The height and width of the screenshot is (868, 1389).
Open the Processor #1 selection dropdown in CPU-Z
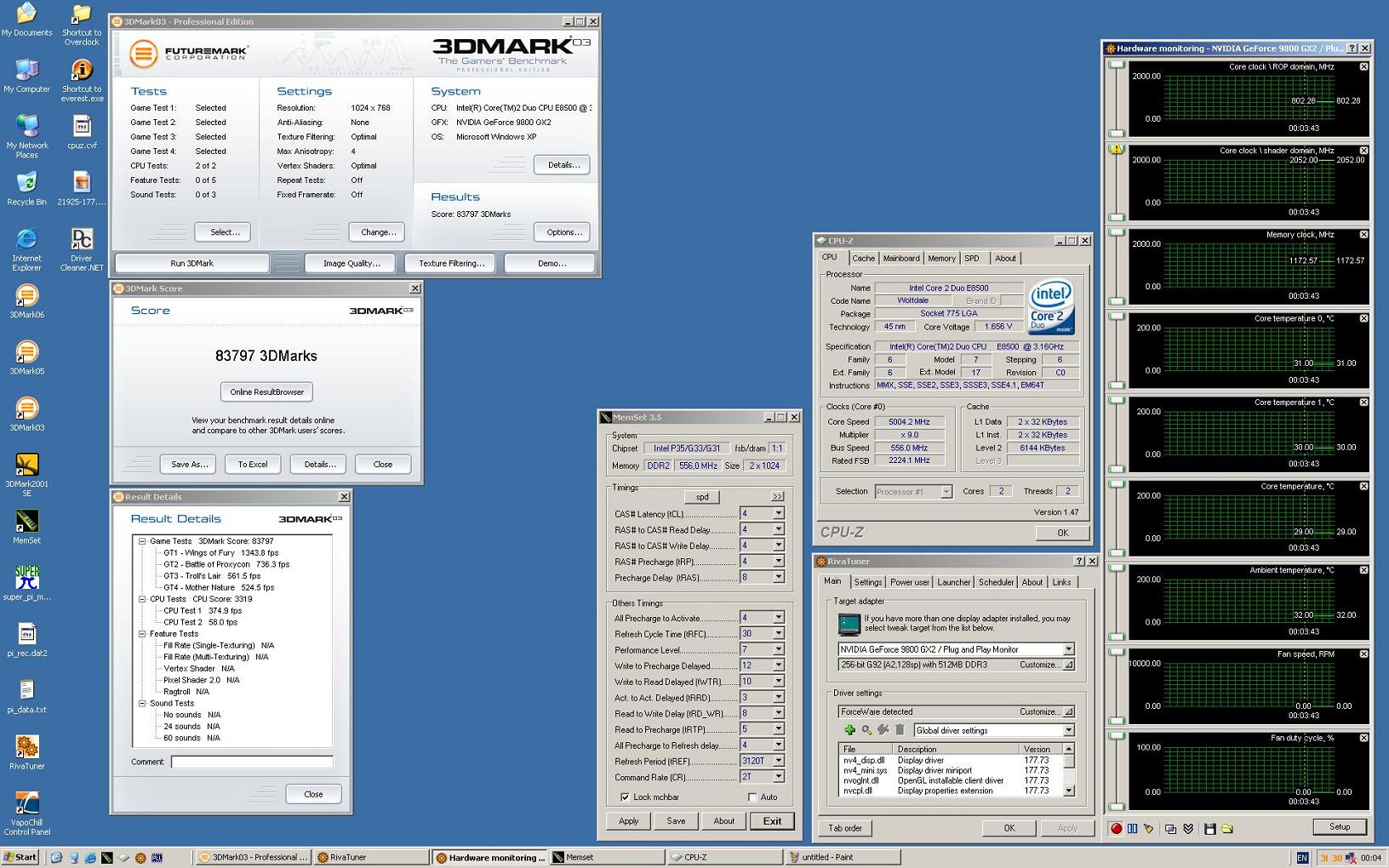(x=946, y=492)
